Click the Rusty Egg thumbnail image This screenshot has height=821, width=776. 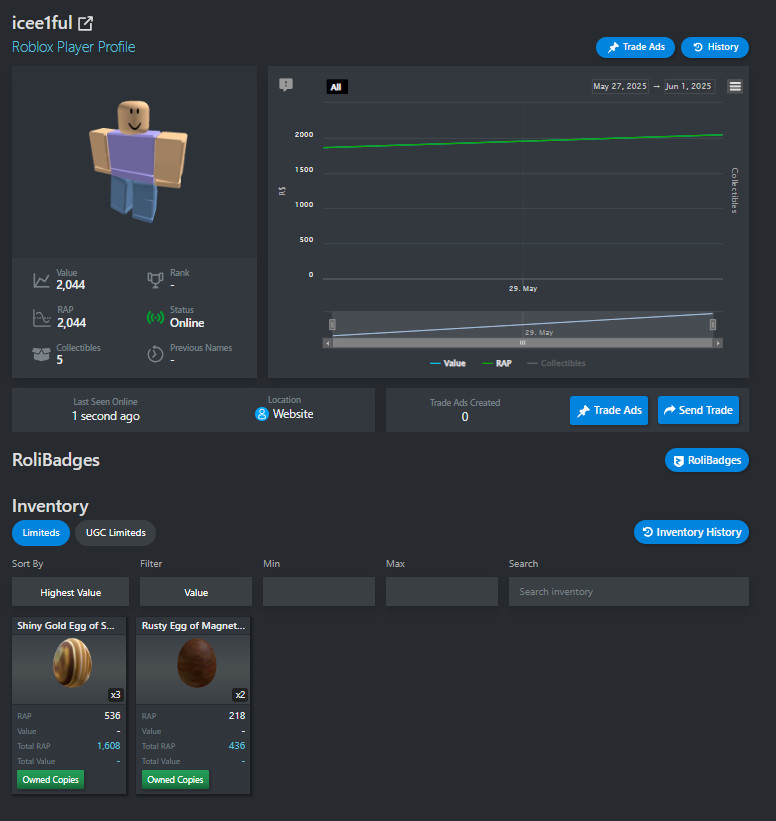[x=197, y=663]
